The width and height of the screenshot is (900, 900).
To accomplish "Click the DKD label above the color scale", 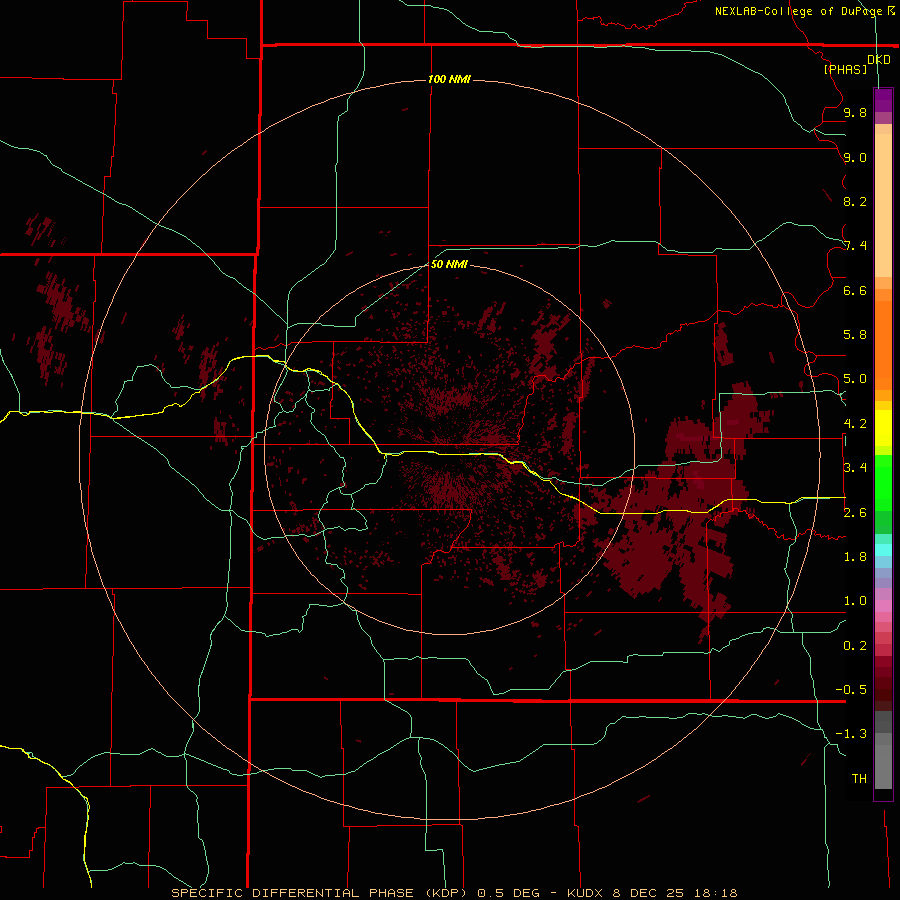I will pos(878,60).
